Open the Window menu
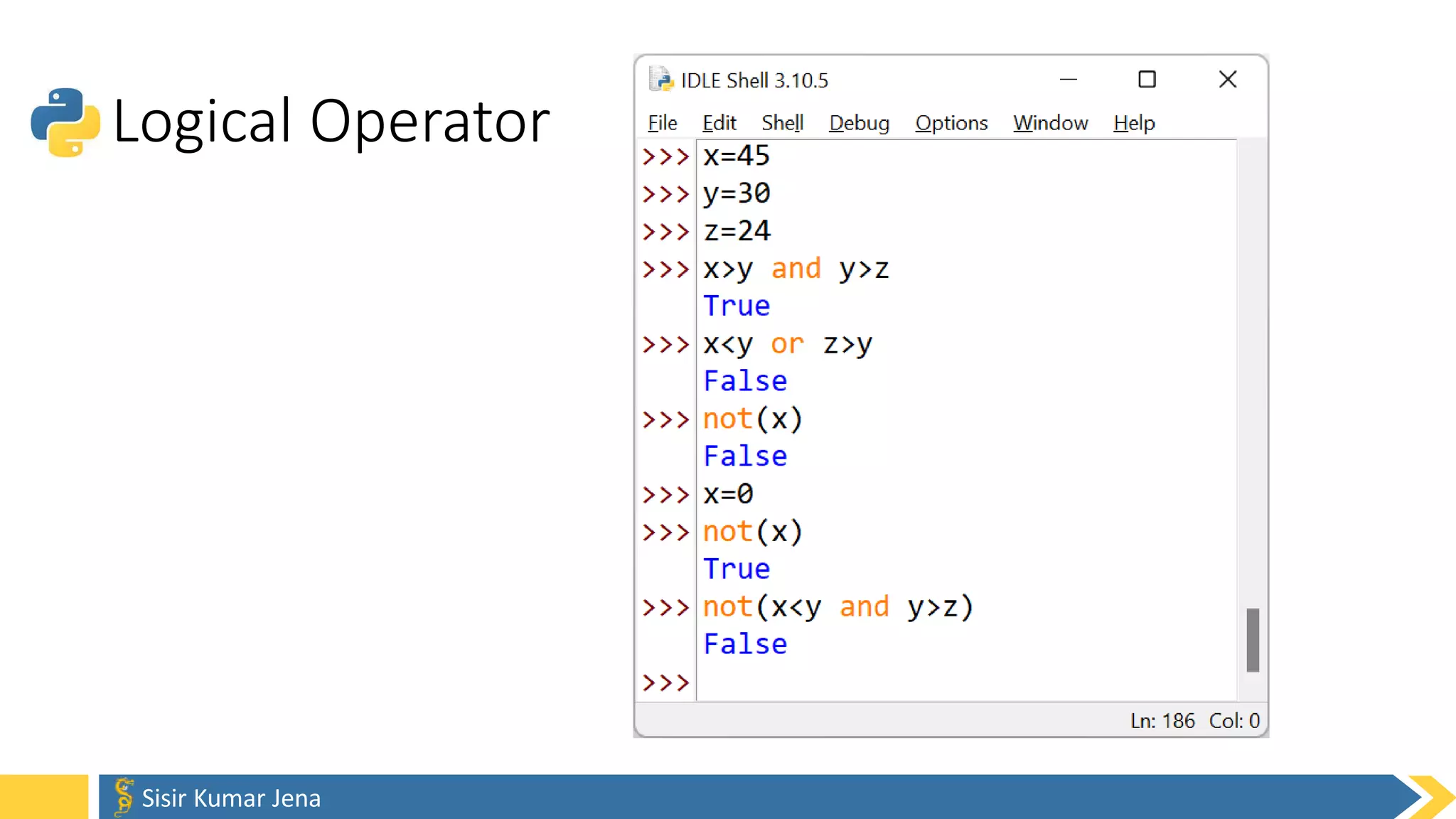Image resolution: width=1456 pixels, height=819 pixels. 1050,123
